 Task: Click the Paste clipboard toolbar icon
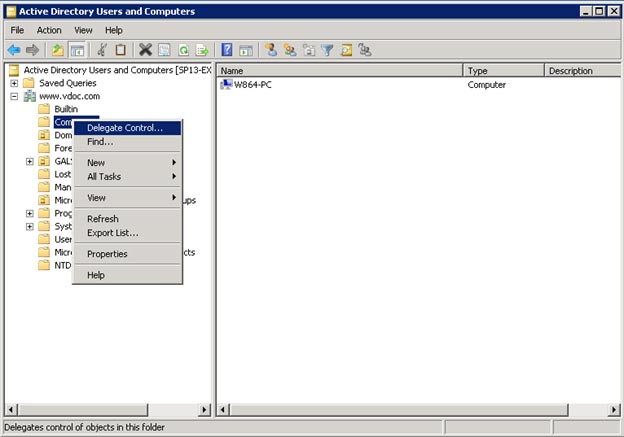121,50
